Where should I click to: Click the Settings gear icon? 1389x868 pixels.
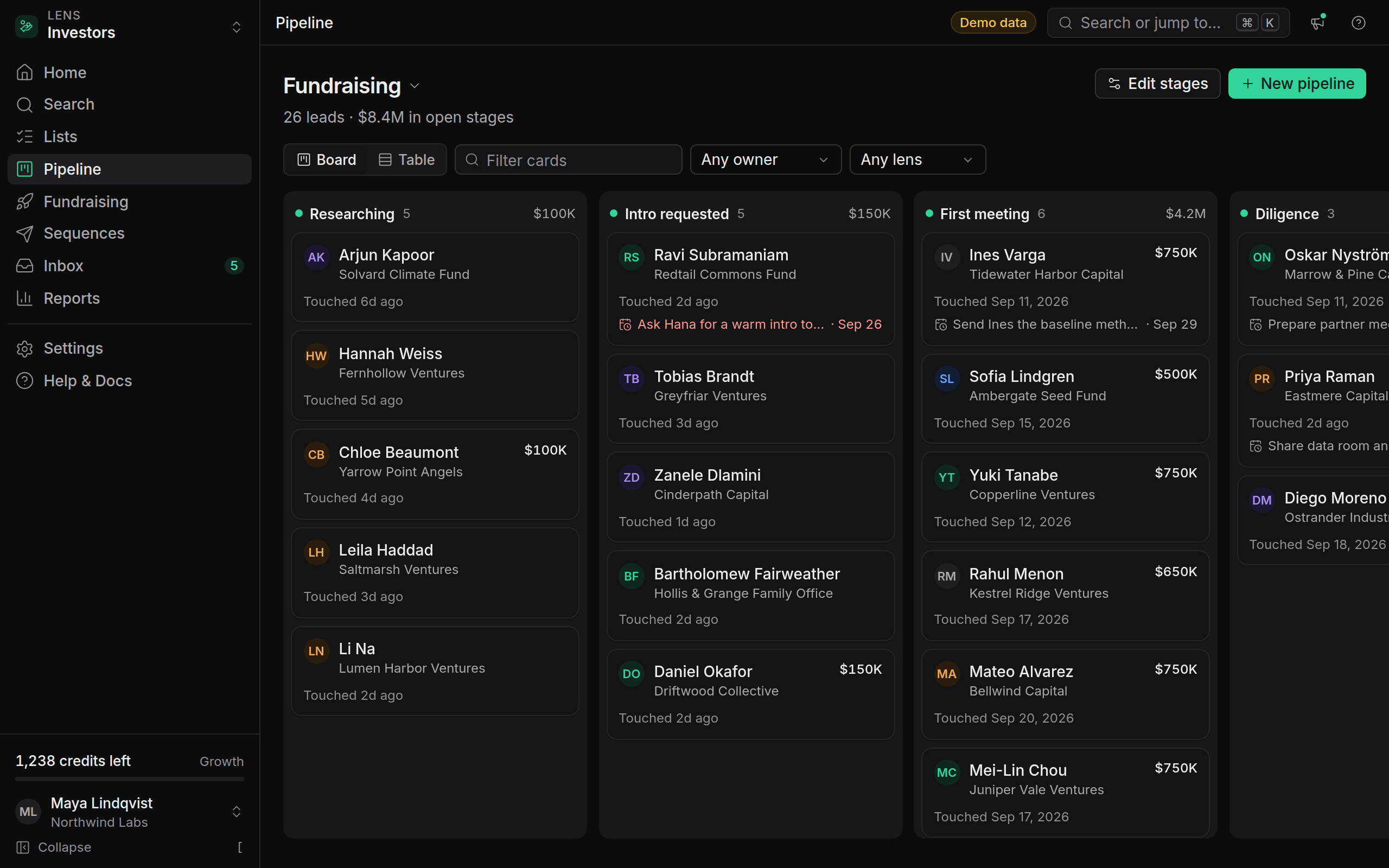click(x=24, y=348)
